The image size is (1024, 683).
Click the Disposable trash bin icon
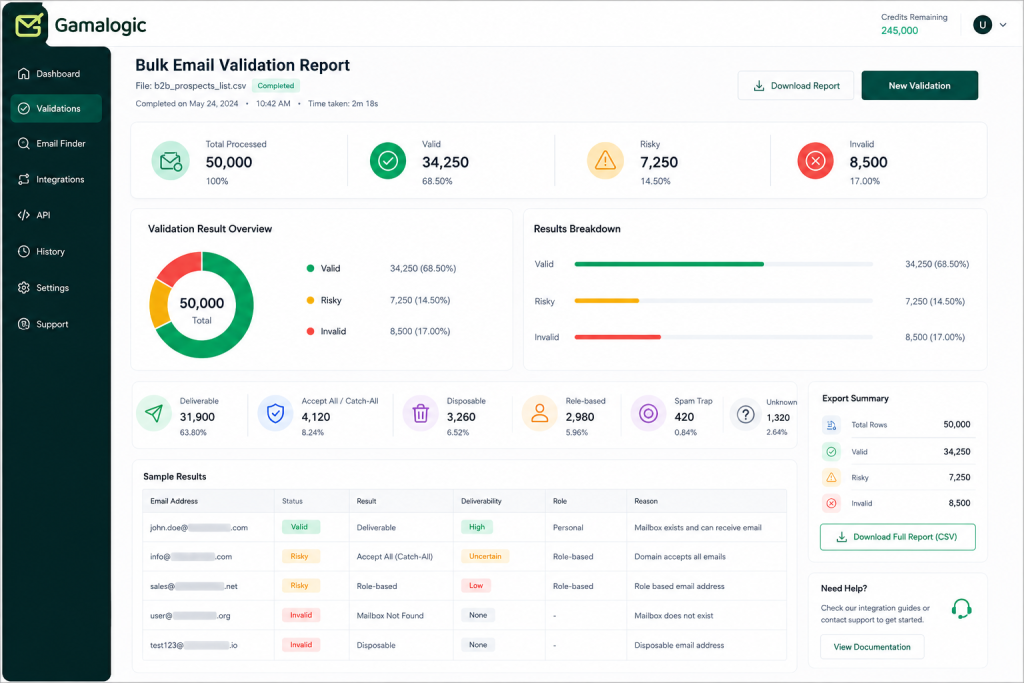pos(421,413)
